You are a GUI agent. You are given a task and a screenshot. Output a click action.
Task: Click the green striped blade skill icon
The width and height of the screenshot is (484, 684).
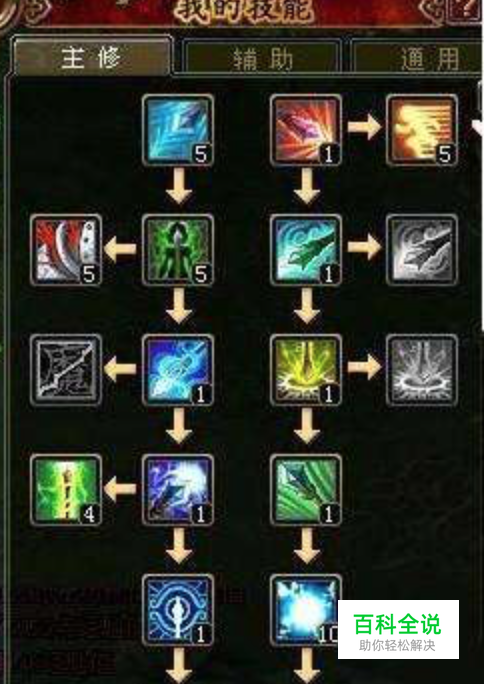pyautogui.click(x=306, y=489)
